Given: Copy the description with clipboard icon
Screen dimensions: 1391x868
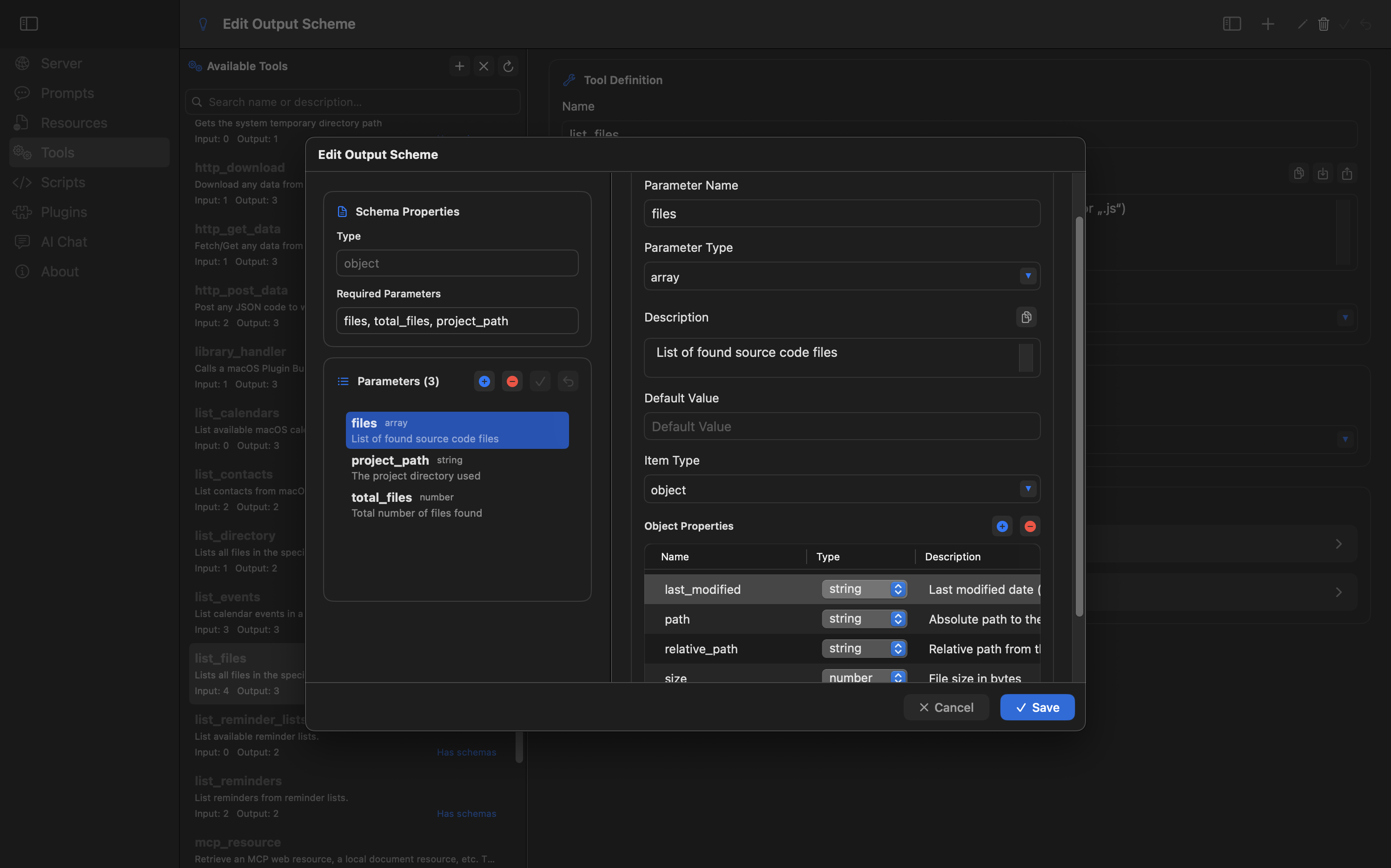Looking at the screenshot, I should (x=1027, y=317).
